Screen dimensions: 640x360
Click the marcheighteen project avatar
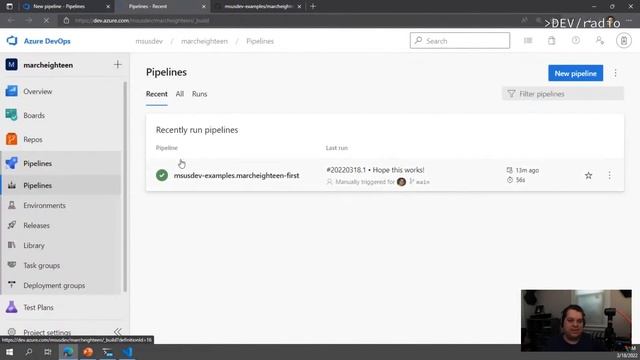tap(11, 64)
